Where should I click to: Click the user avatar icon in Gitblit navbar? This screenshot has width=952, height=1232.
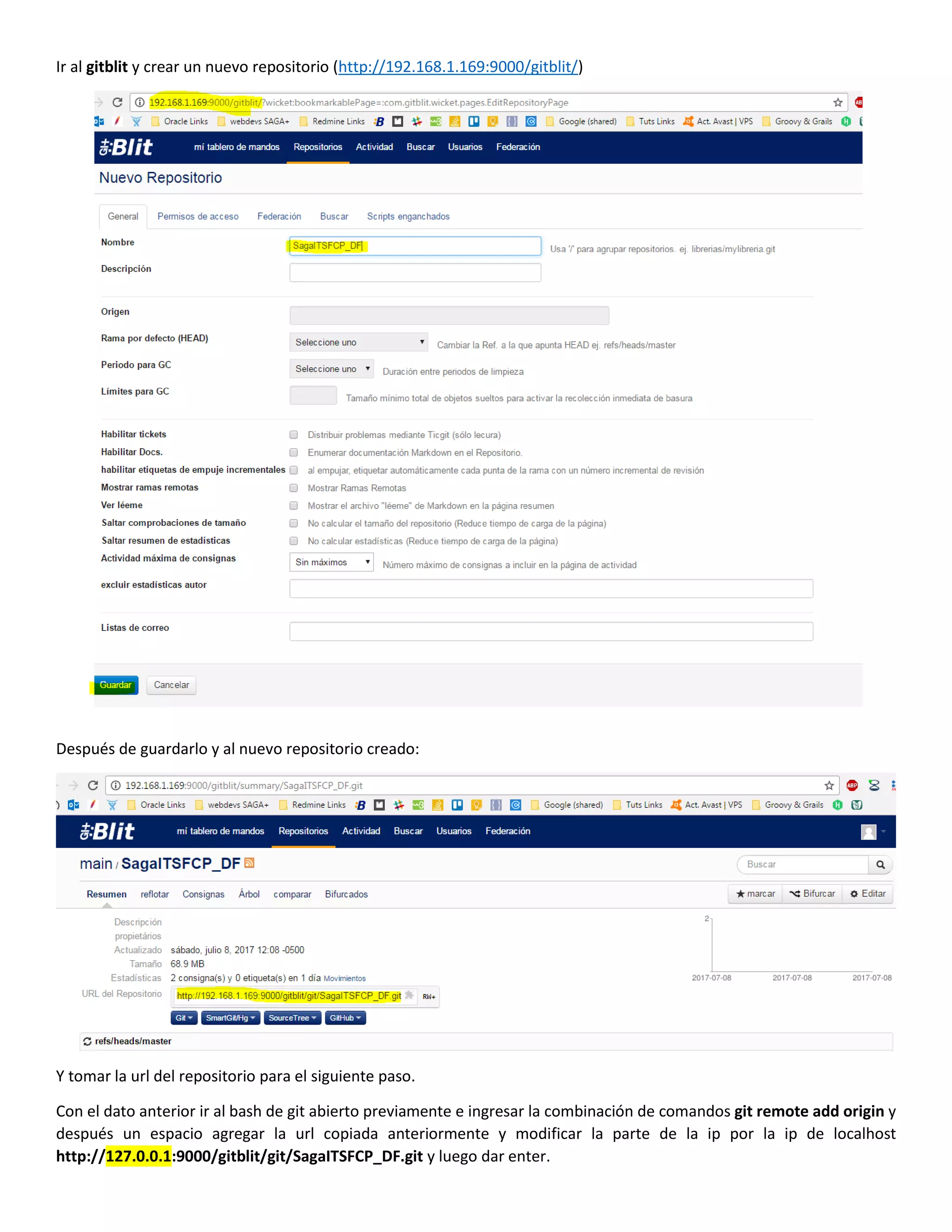pos(868,832)
